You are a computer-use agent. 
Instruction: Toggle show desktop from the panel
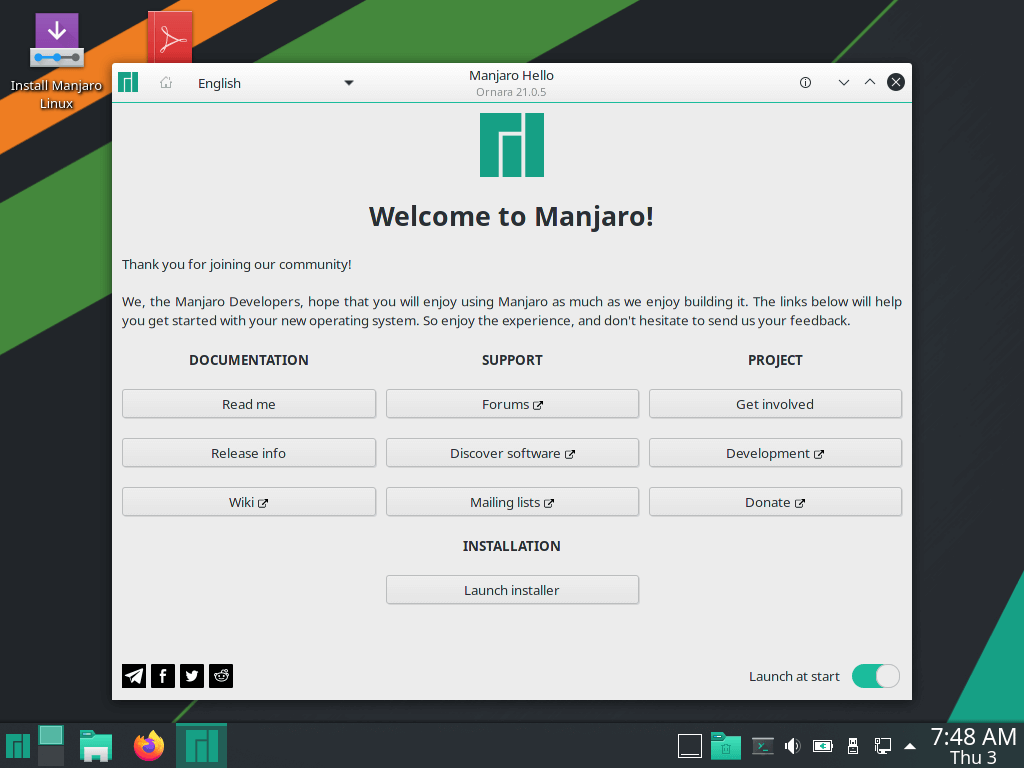tap(690, 746)
